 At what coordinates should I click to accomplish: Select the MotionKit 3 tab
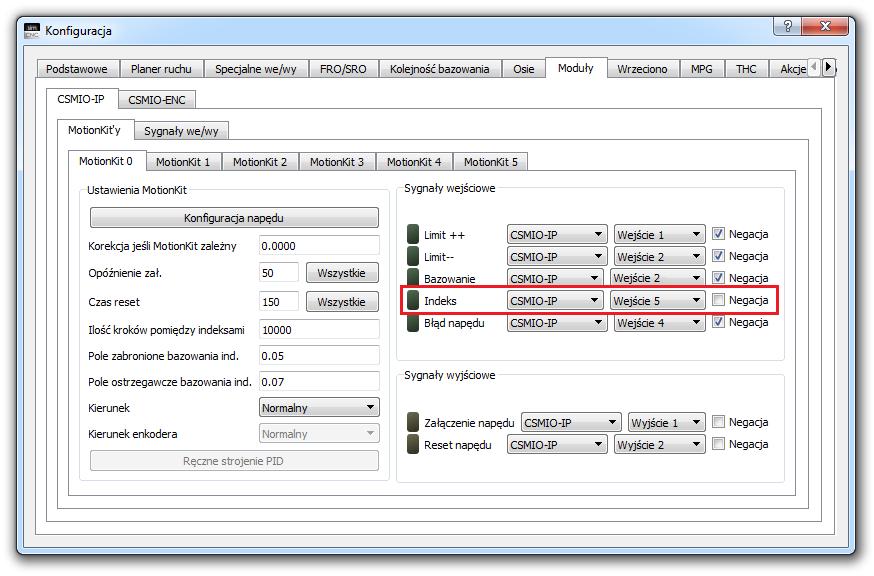click(337, 162)
